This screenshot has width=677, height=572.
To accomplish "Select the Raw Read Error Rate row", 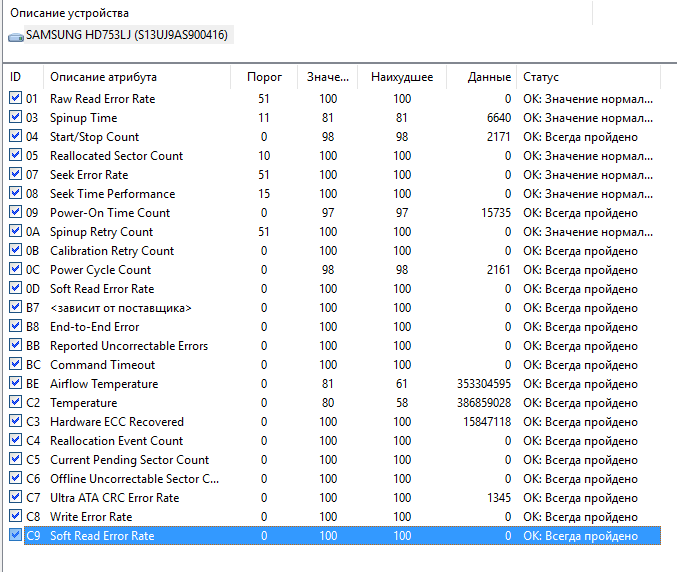I will point(342,99).
